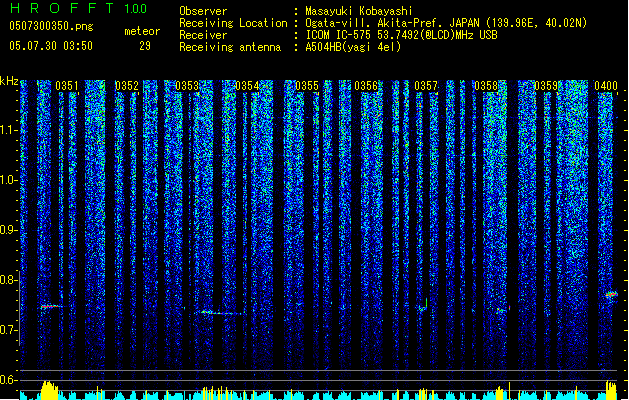This screenshot has height=400, width=629.
Task: Click the long echo trail between 0353 and 0354
Action: tap(222, 313)
